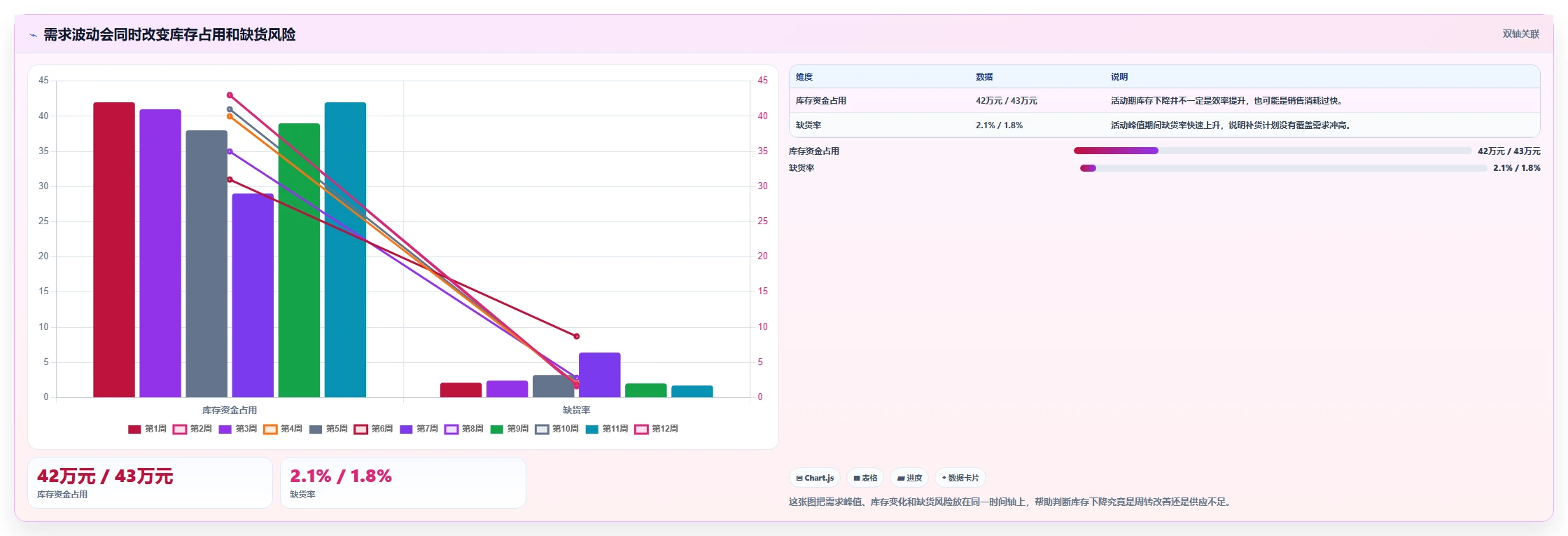Click the green 第9周 bar in 库存资金占用
The image size is (1568, 536).
299,261
